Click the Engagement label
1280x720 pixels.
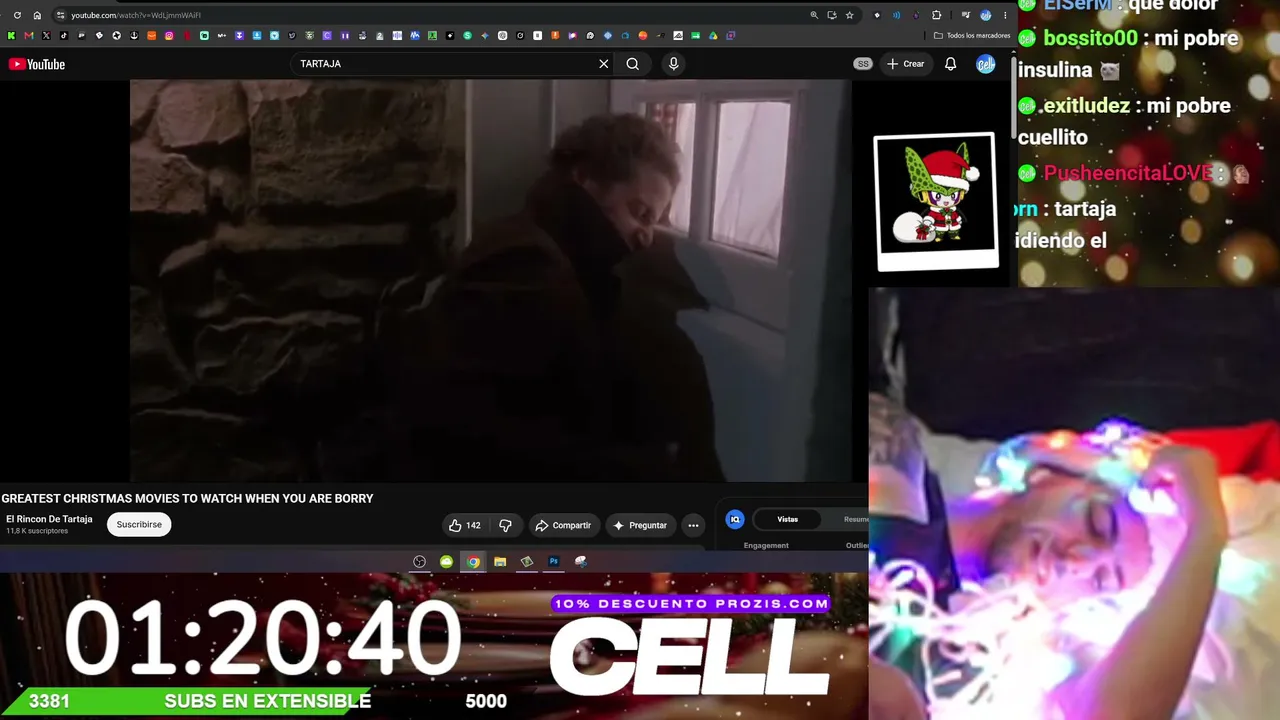(x=766, y=545)
